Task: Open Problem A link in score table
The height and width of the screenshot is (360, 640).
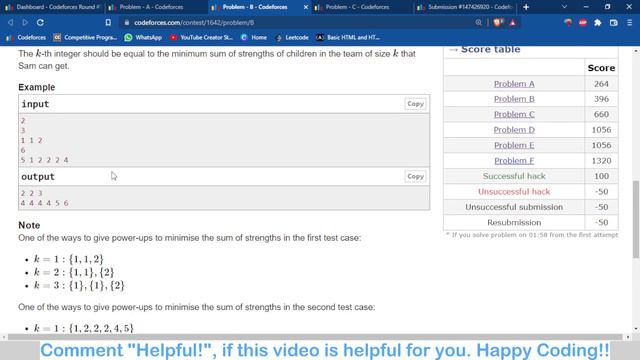Action: pyautogui.click(x=514, y=84)
